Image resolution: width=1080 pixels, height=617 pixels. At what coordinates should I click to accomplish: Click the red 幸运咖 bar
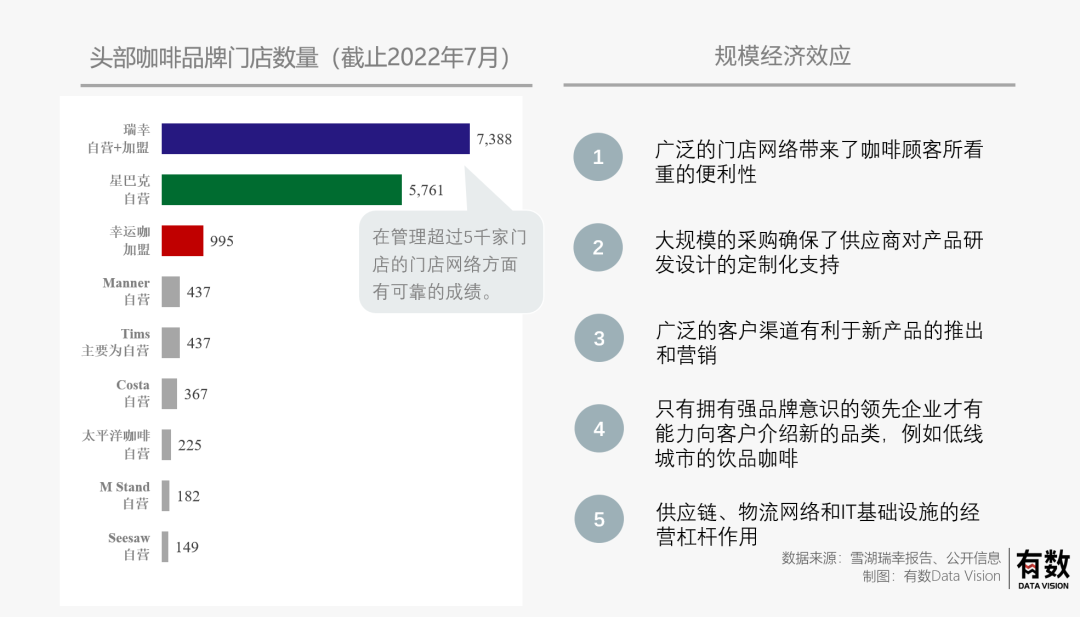click(x=182, y=241)
